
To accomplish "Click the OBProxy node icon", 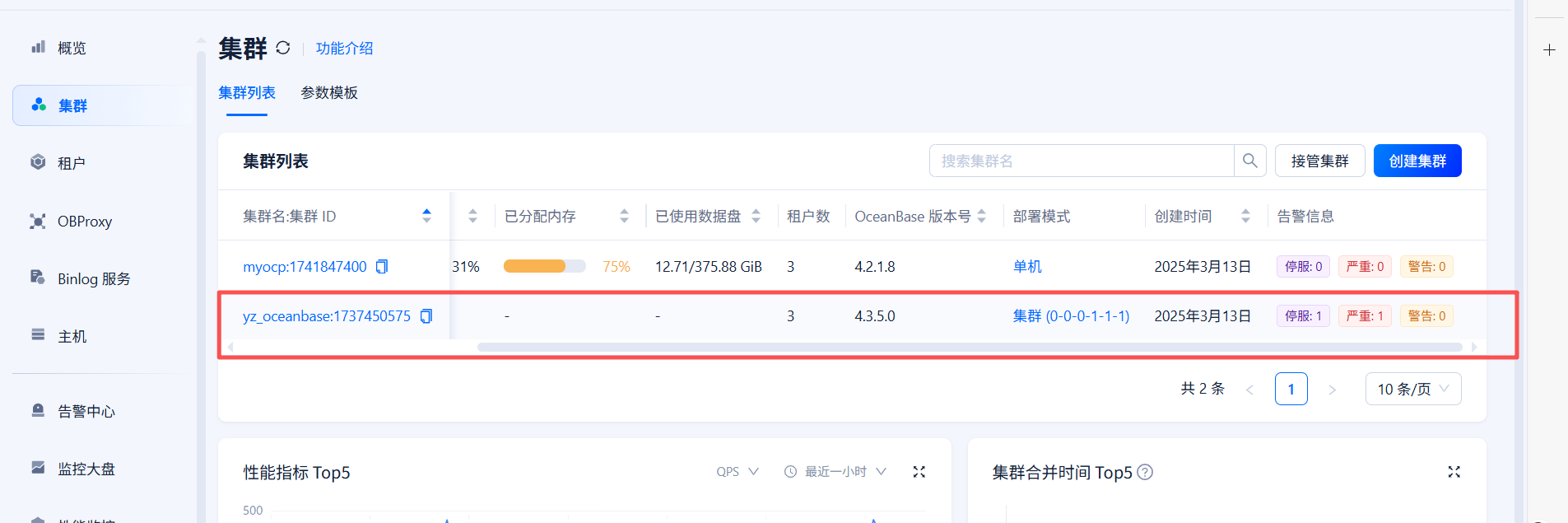I will 38,221.
